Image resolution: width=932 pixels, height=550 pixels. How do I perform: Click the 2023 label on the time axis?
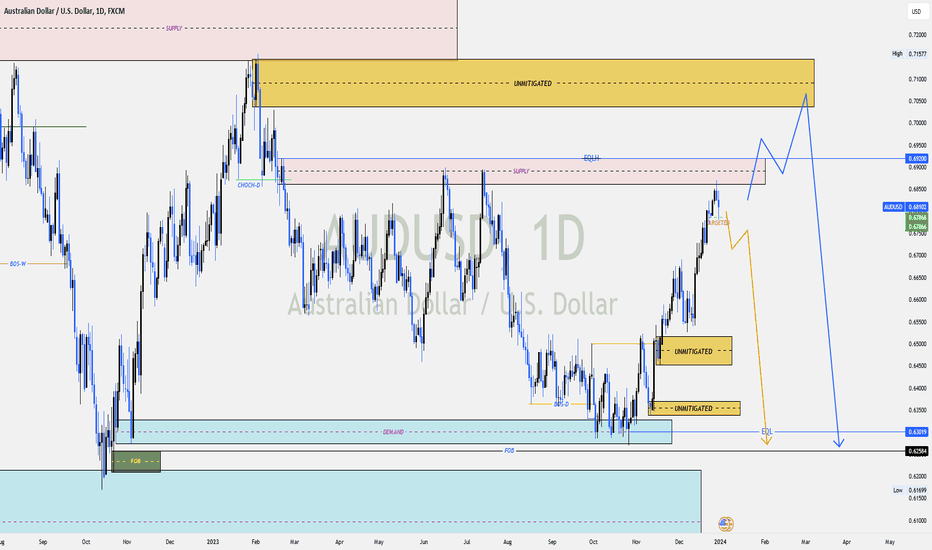213,542
